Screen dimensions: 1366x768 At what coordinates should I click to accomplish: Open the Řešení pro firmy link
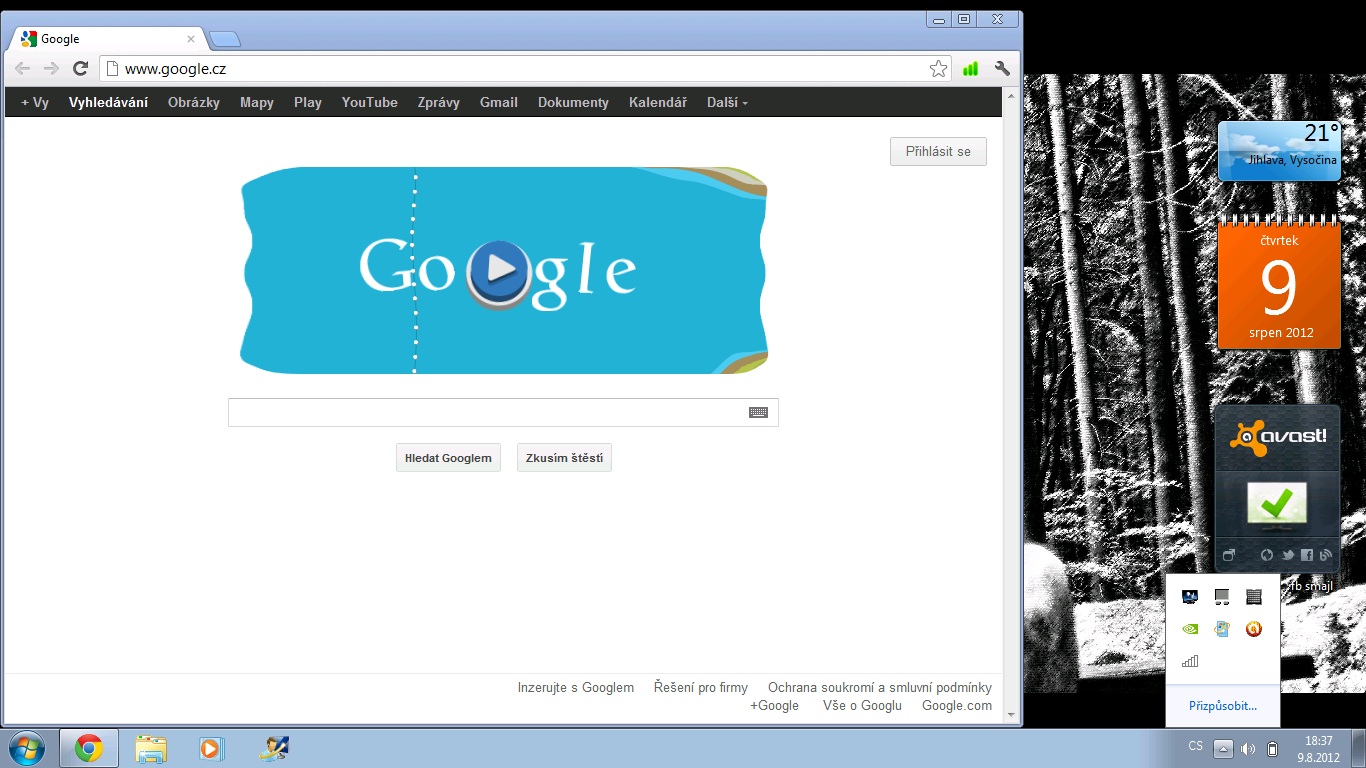[x=701, y=687]
